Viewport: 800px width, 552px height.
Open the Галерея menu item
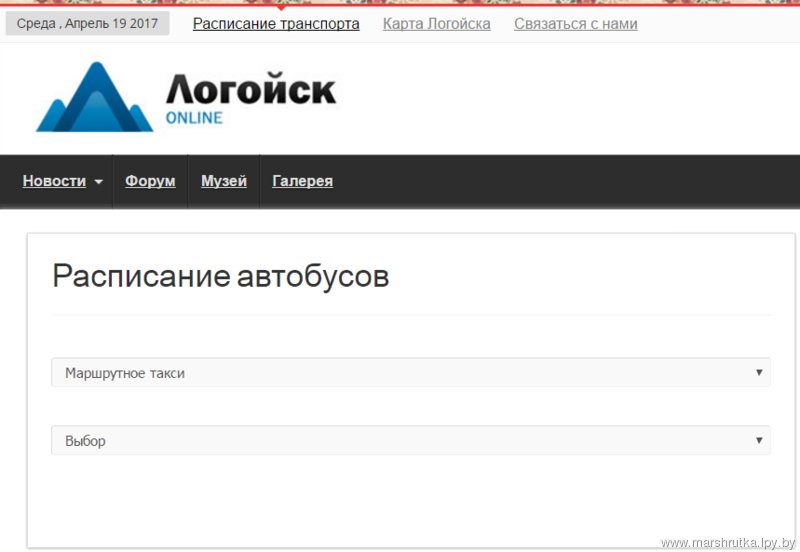point(303,181)
